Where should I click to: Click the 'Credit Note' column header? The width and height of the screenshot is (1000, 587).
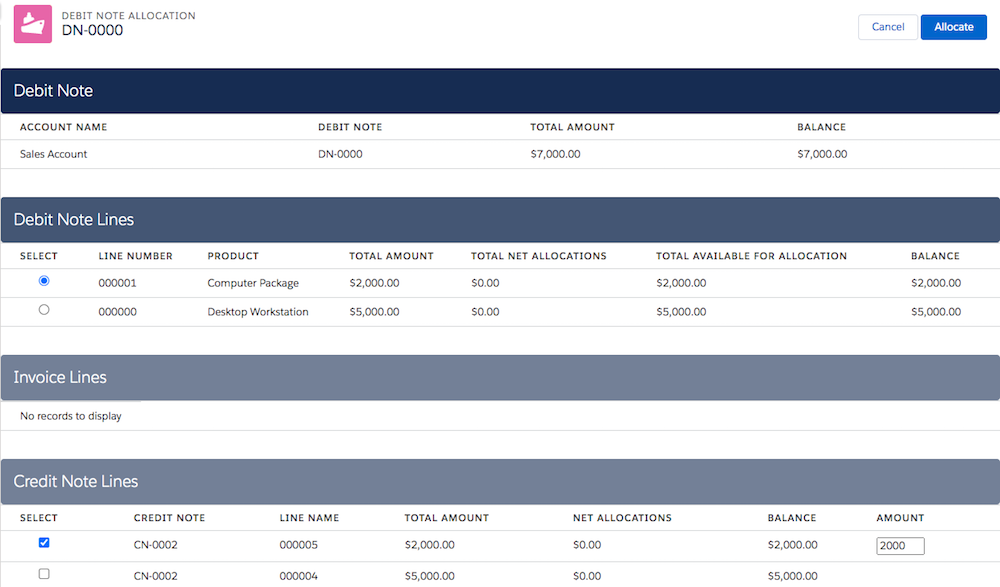170,518
